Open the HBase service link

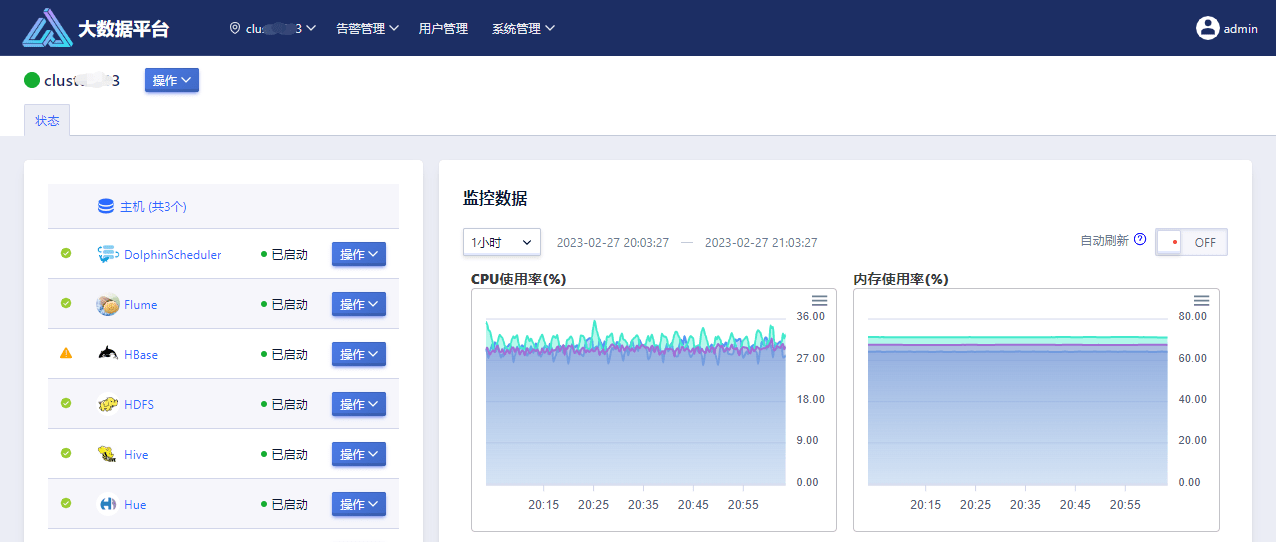[x=141, y=355]
